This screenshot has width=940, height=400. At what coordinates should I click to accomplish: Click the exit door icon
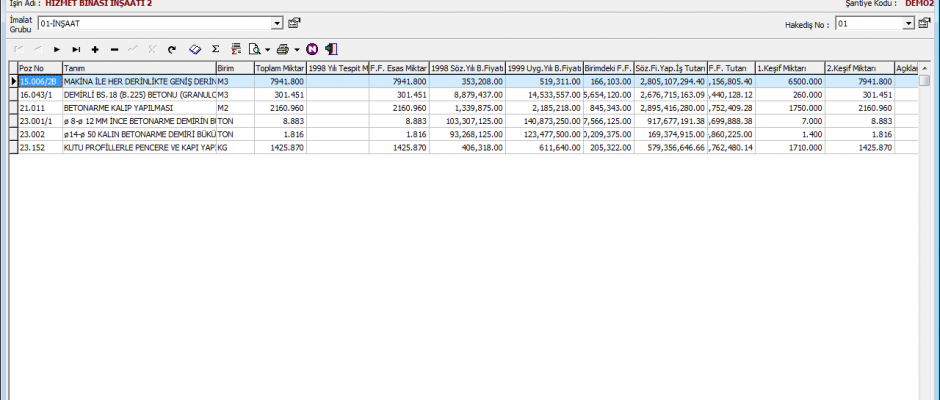330,48
